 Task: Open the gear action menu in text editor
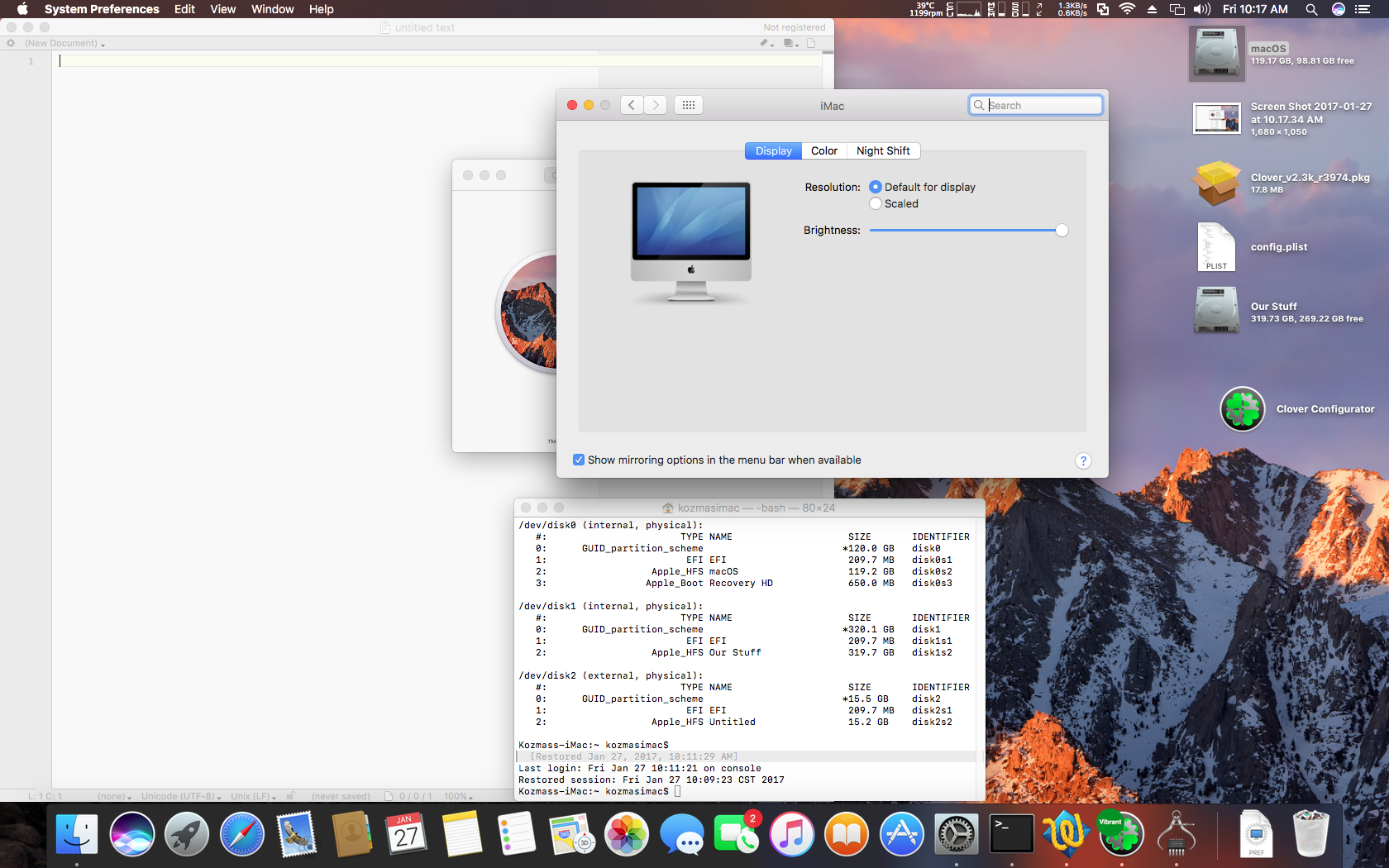[x=11, y=43]
